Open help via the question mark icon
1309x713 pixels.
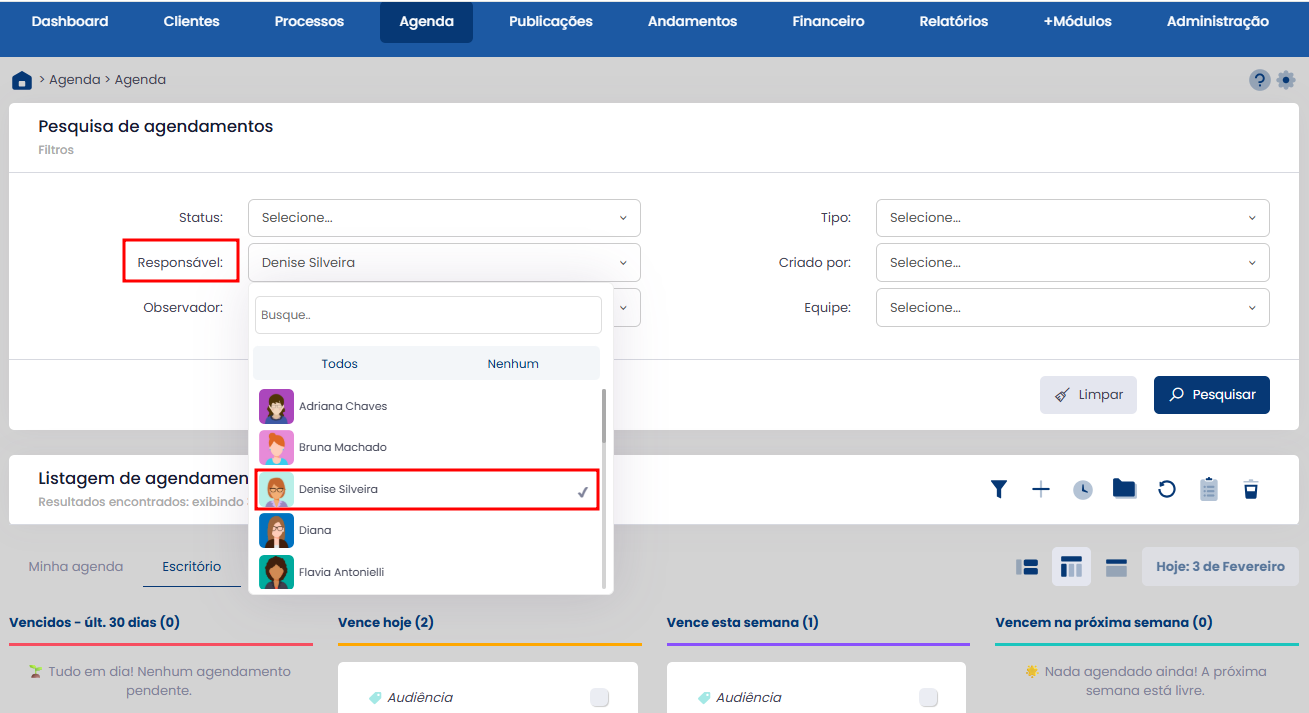pos(1259,80)
